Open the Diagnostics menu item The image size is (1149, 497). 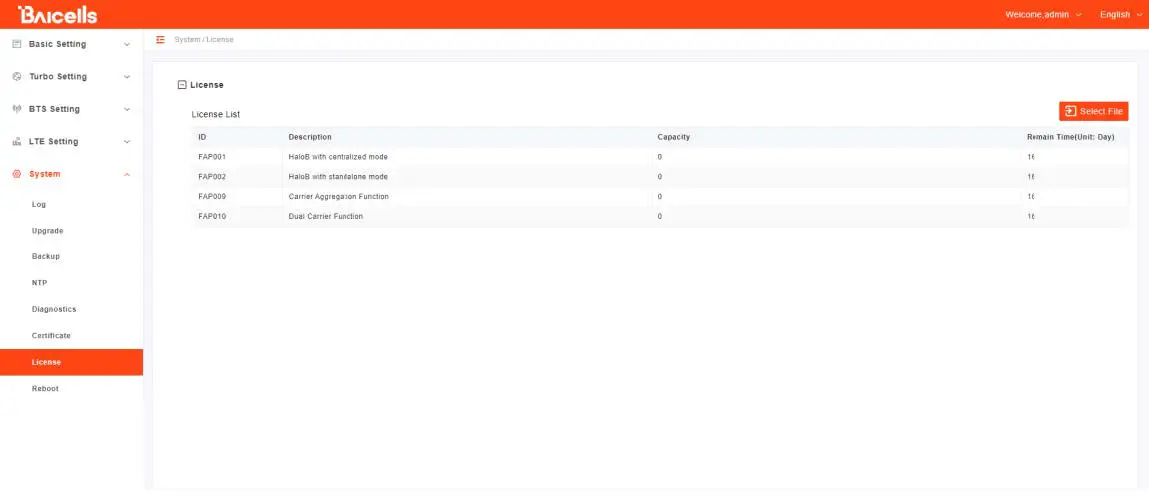54,309
